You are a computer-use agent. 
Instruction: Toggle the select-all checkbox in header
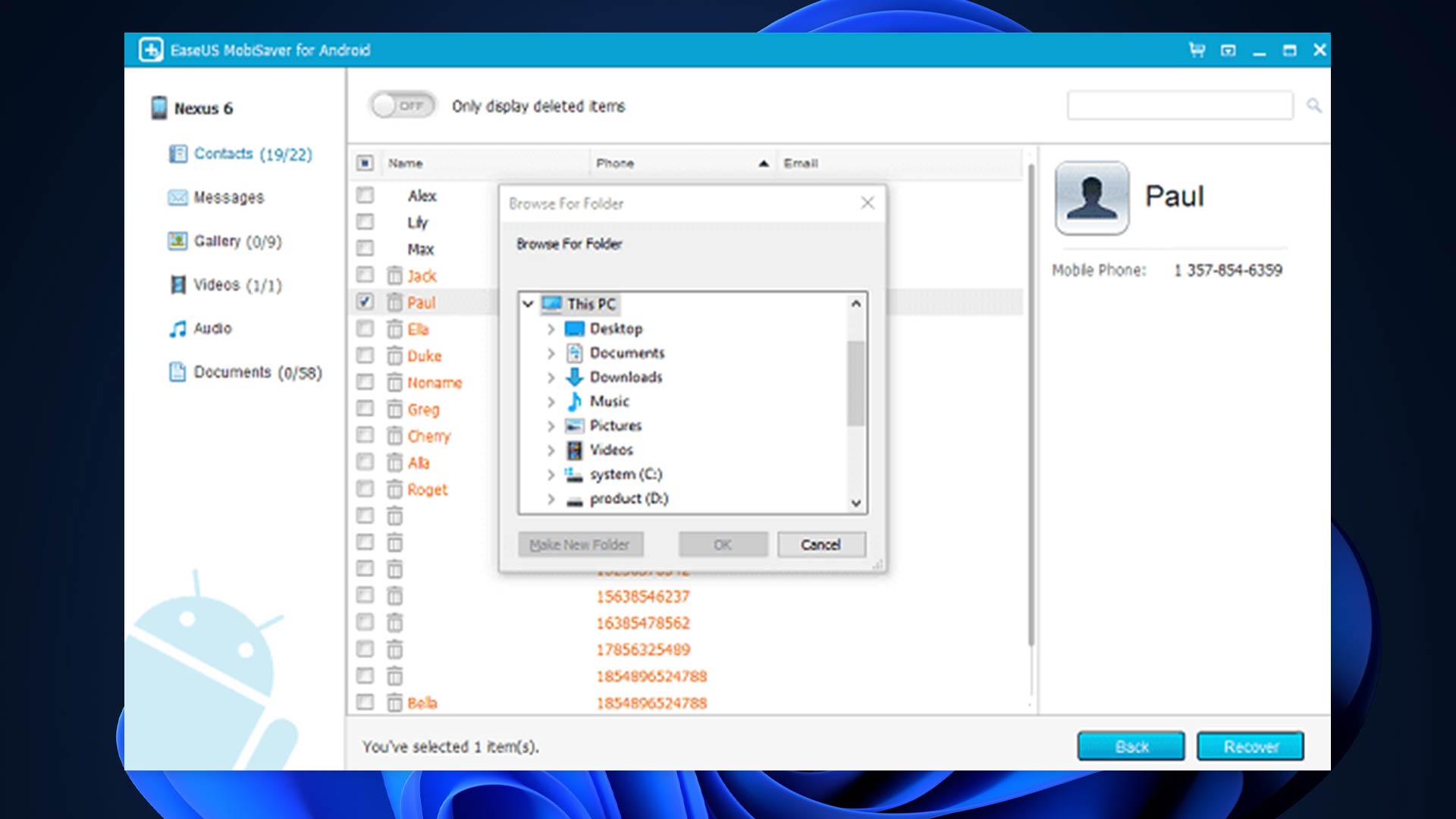click(365, 163)
